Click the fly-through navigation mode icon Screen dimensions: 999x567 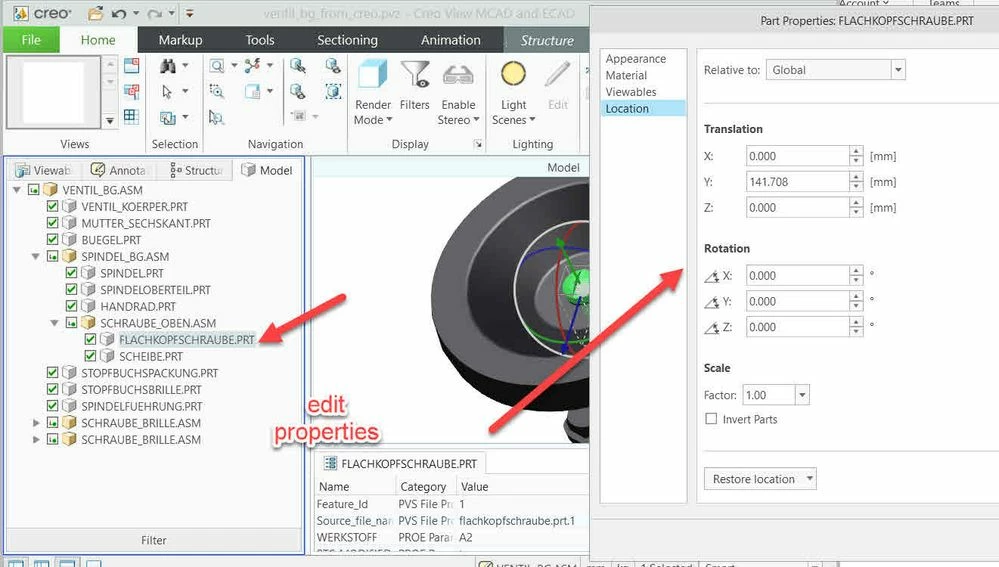pos(253,65)
